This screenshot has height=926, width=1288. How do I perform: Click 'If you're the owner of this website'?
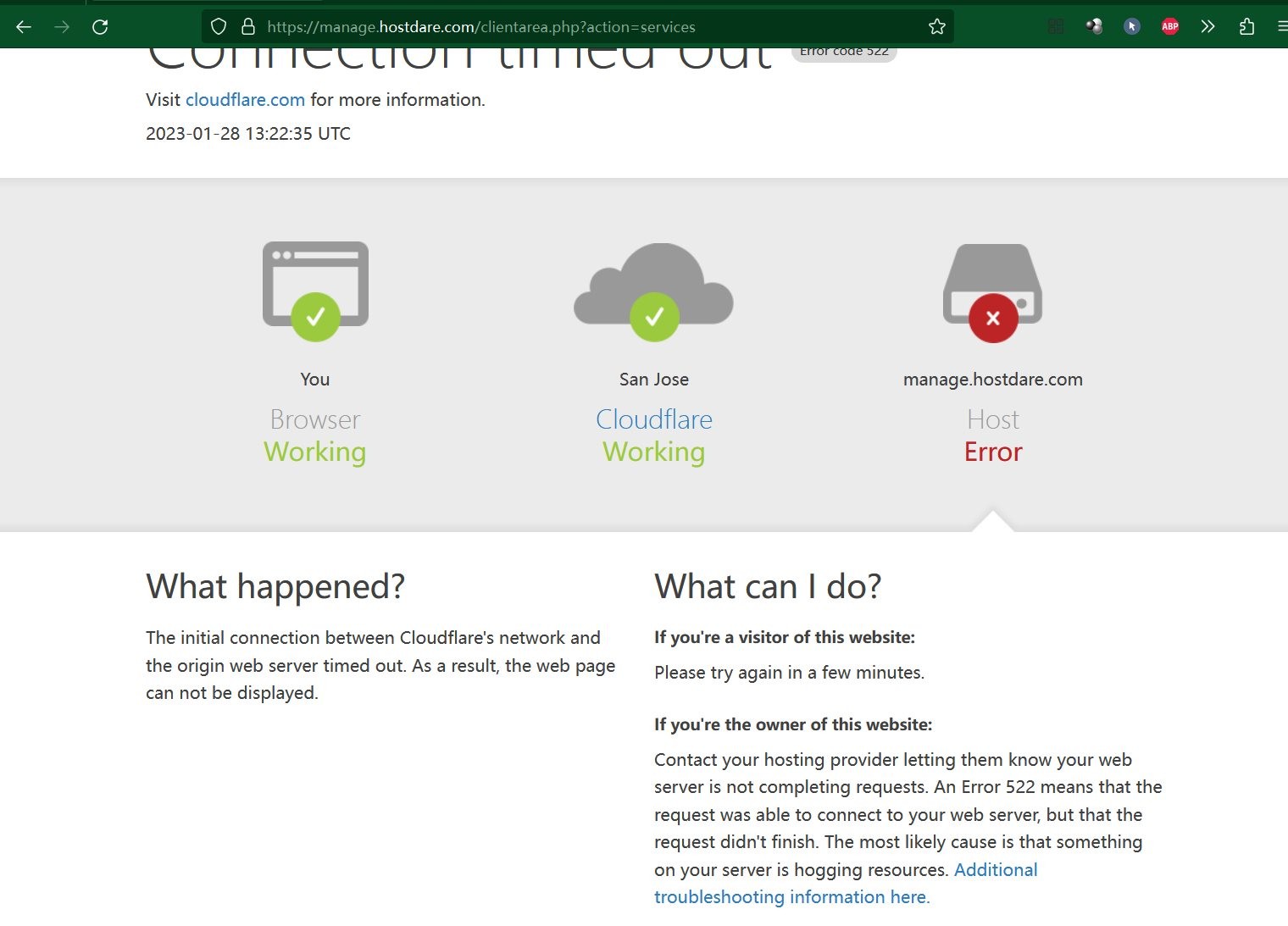click(x=793, y=724)
